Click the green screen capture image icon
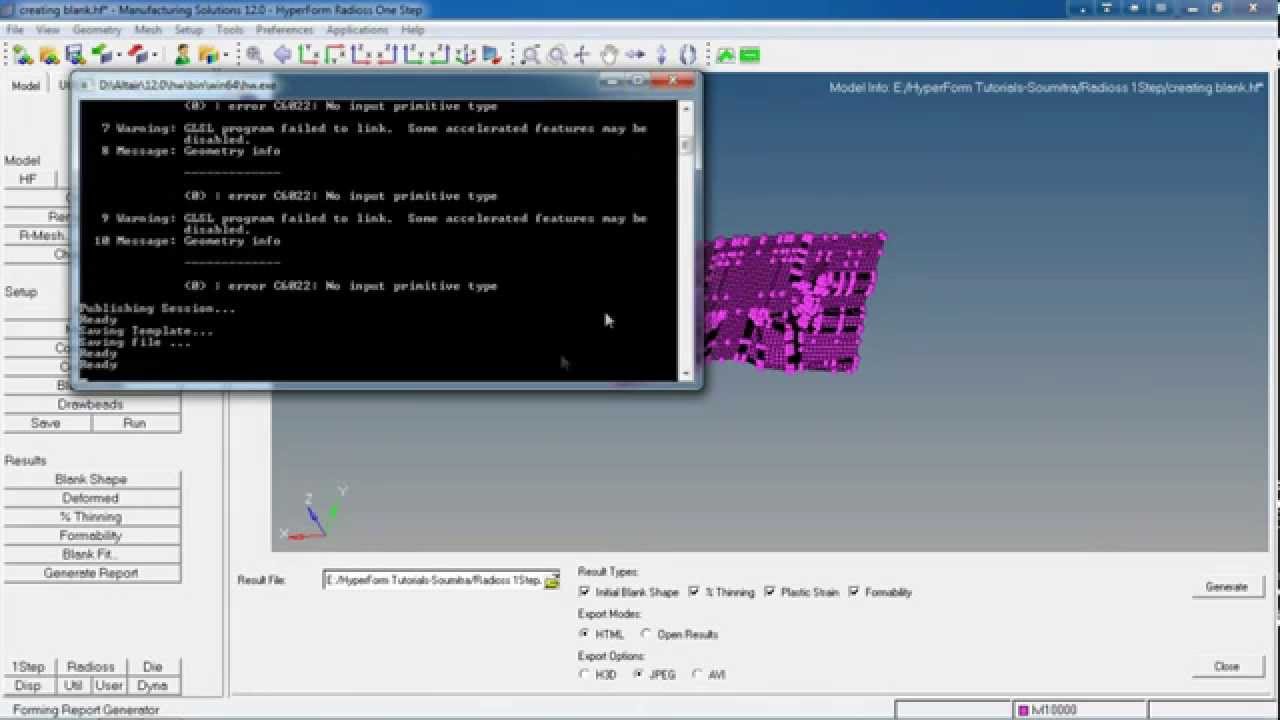Screen dimensions: 1280x720 click(725, 54)
